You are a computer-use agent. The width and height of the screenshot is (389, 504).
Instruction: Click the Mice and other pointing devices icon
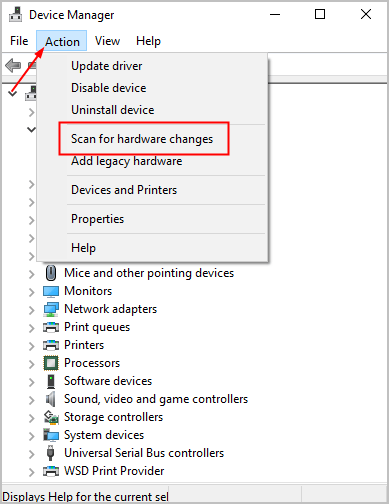point(51,273)
